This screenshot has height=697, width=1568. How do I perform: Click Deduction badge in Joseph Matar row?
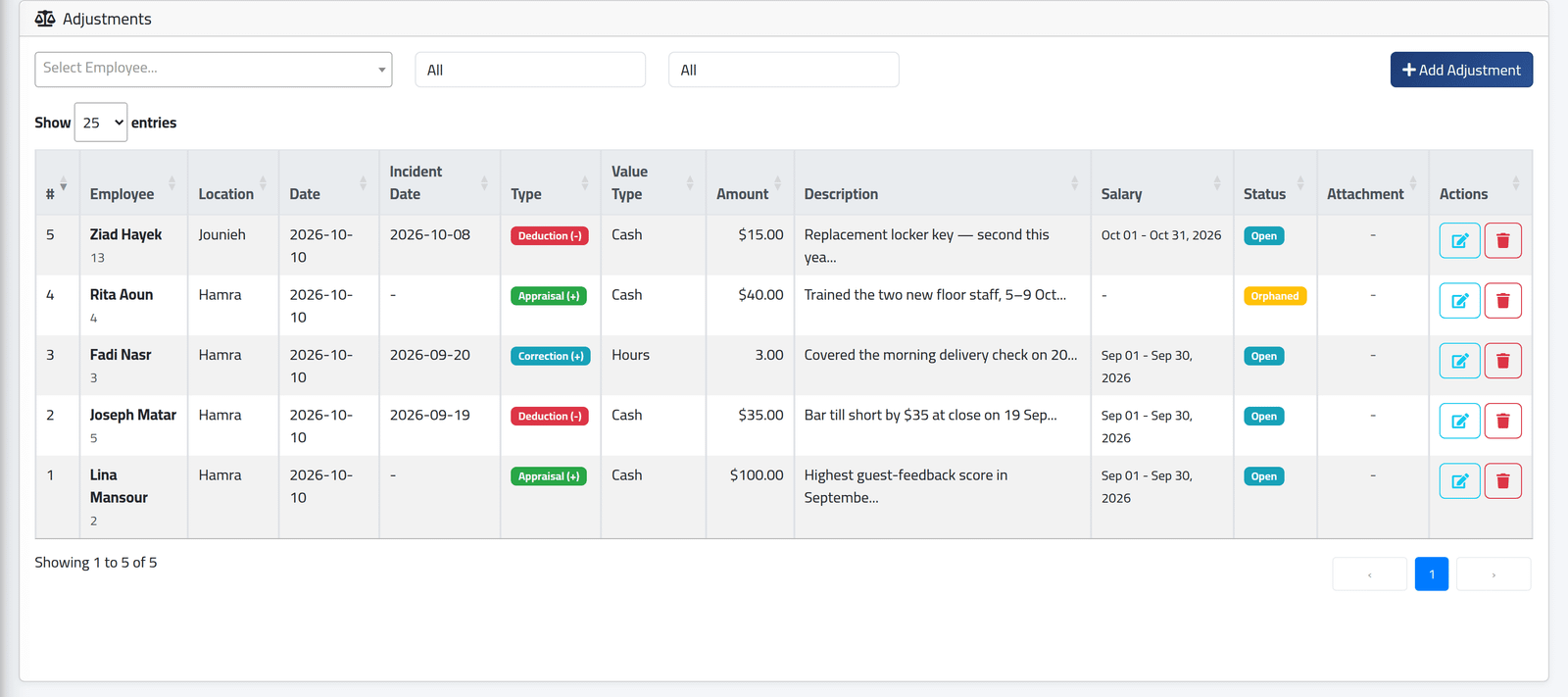[550, 416]
